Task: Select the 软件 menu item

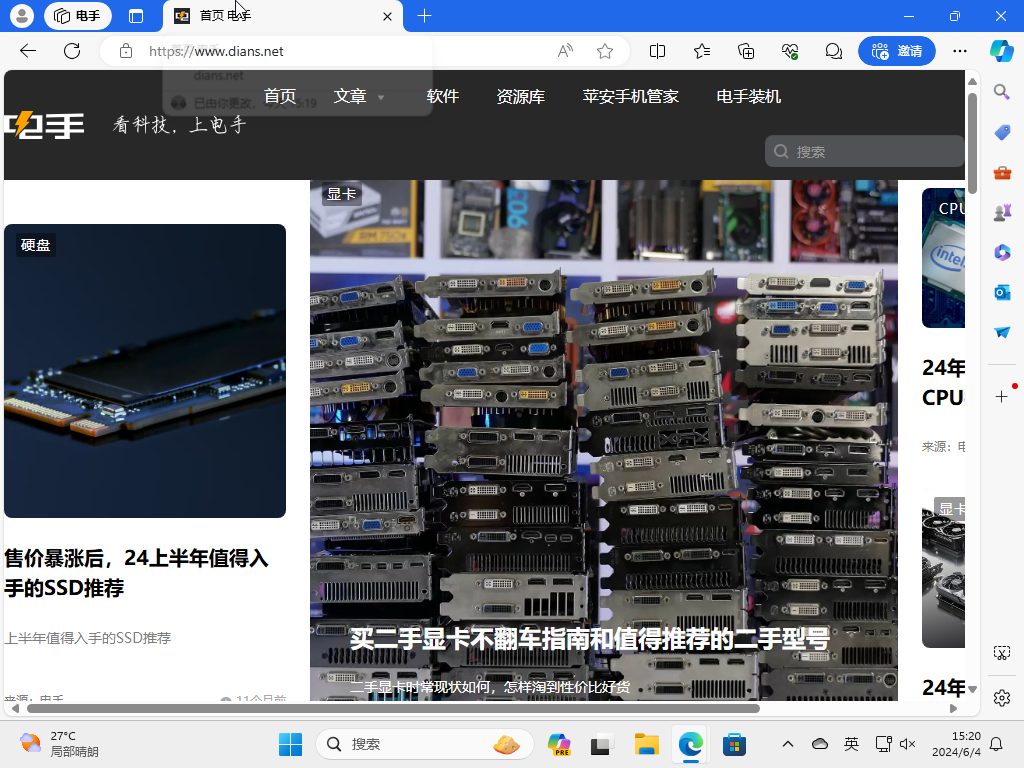Action: (x=443, y=96)
